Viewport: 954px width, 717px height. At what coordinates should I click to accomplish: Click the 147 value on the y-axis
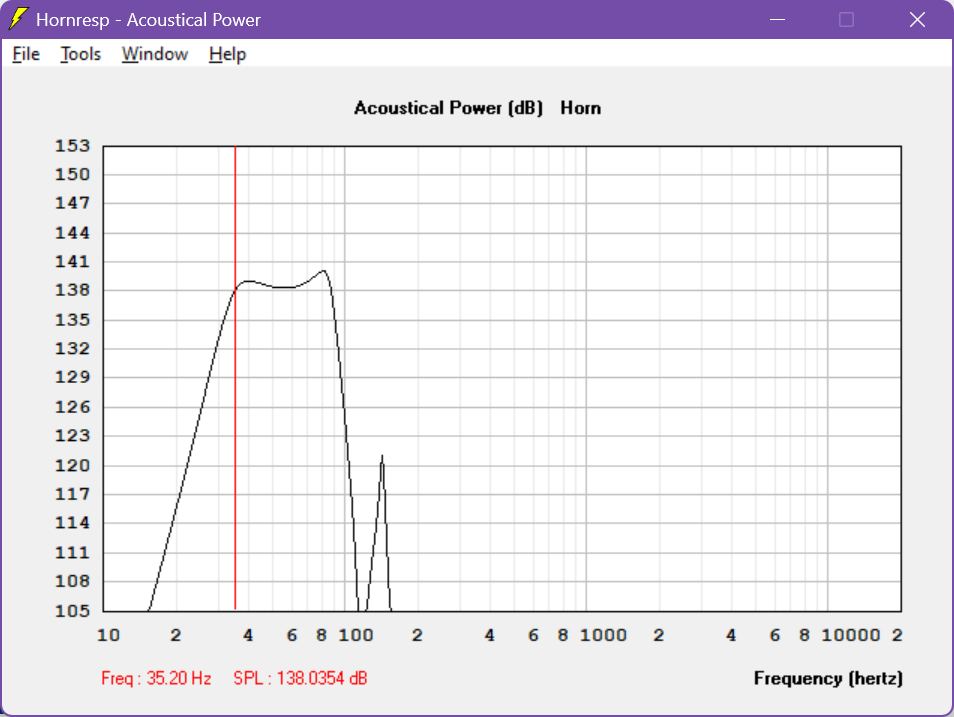pos(72,203)
